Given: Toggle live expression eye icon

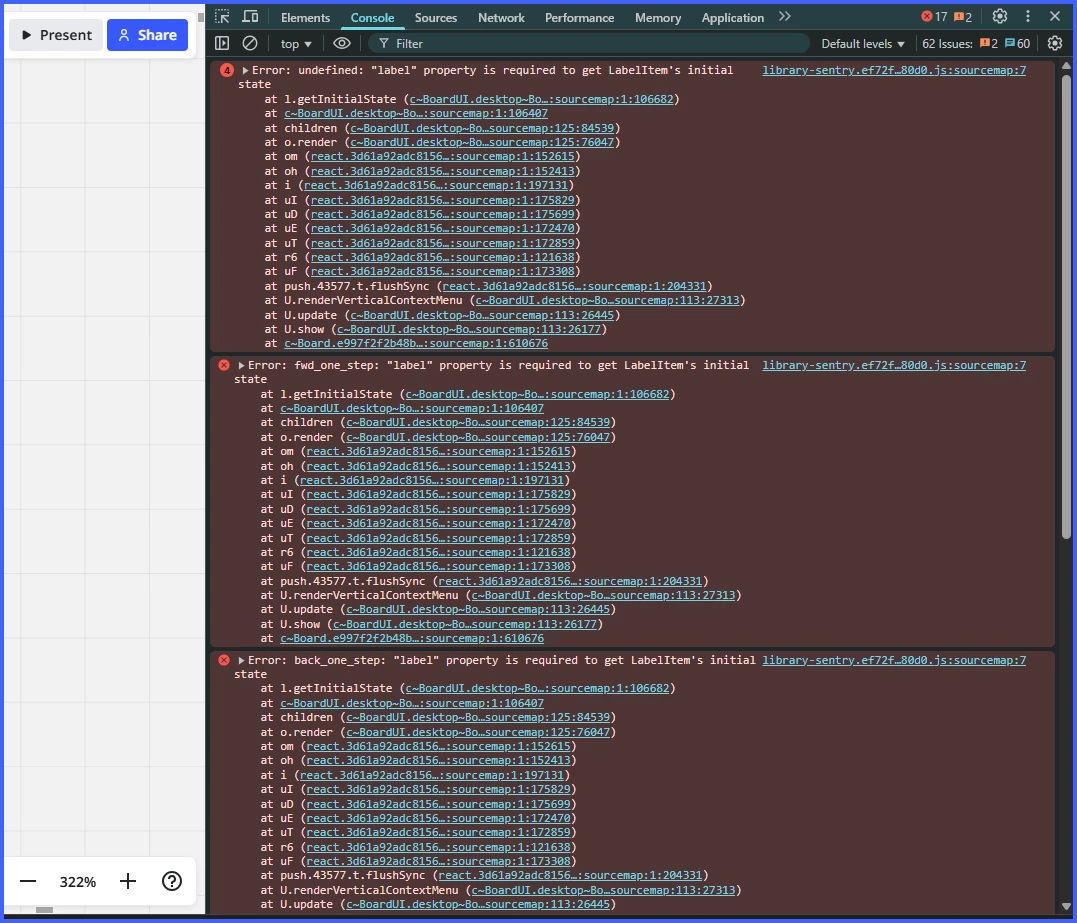Looking at the screenshot, I should [x=341, y=43].
